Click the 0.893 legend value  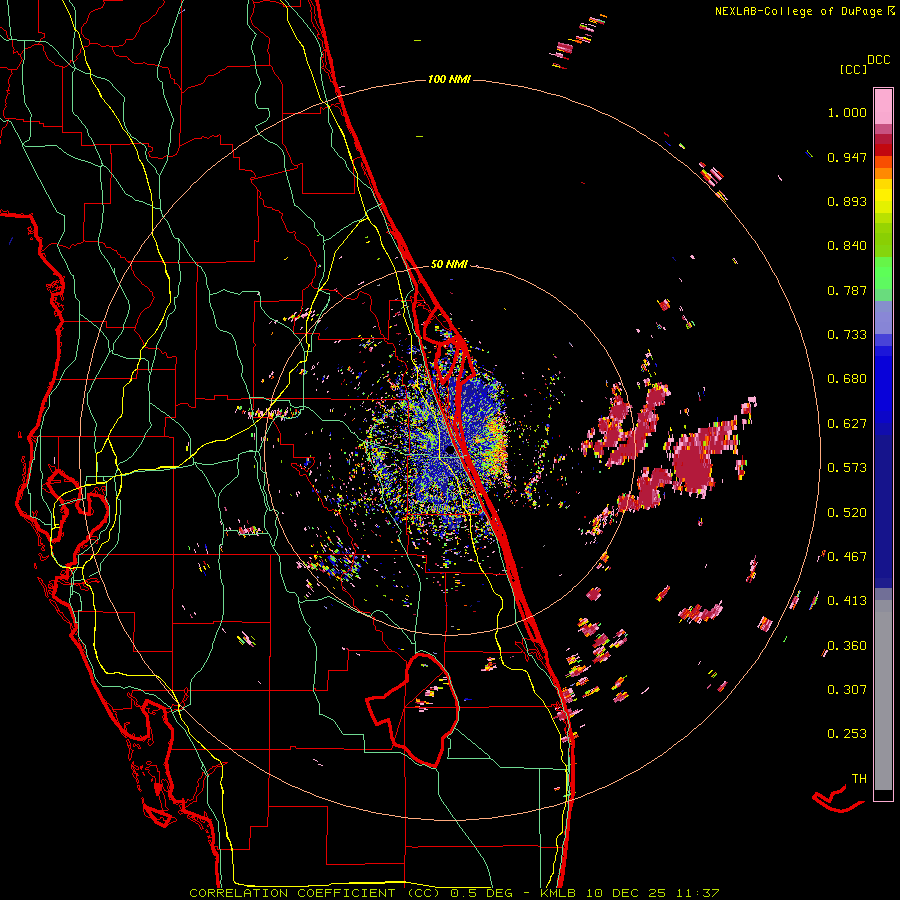pyautogui.click(x=847, y=201)
